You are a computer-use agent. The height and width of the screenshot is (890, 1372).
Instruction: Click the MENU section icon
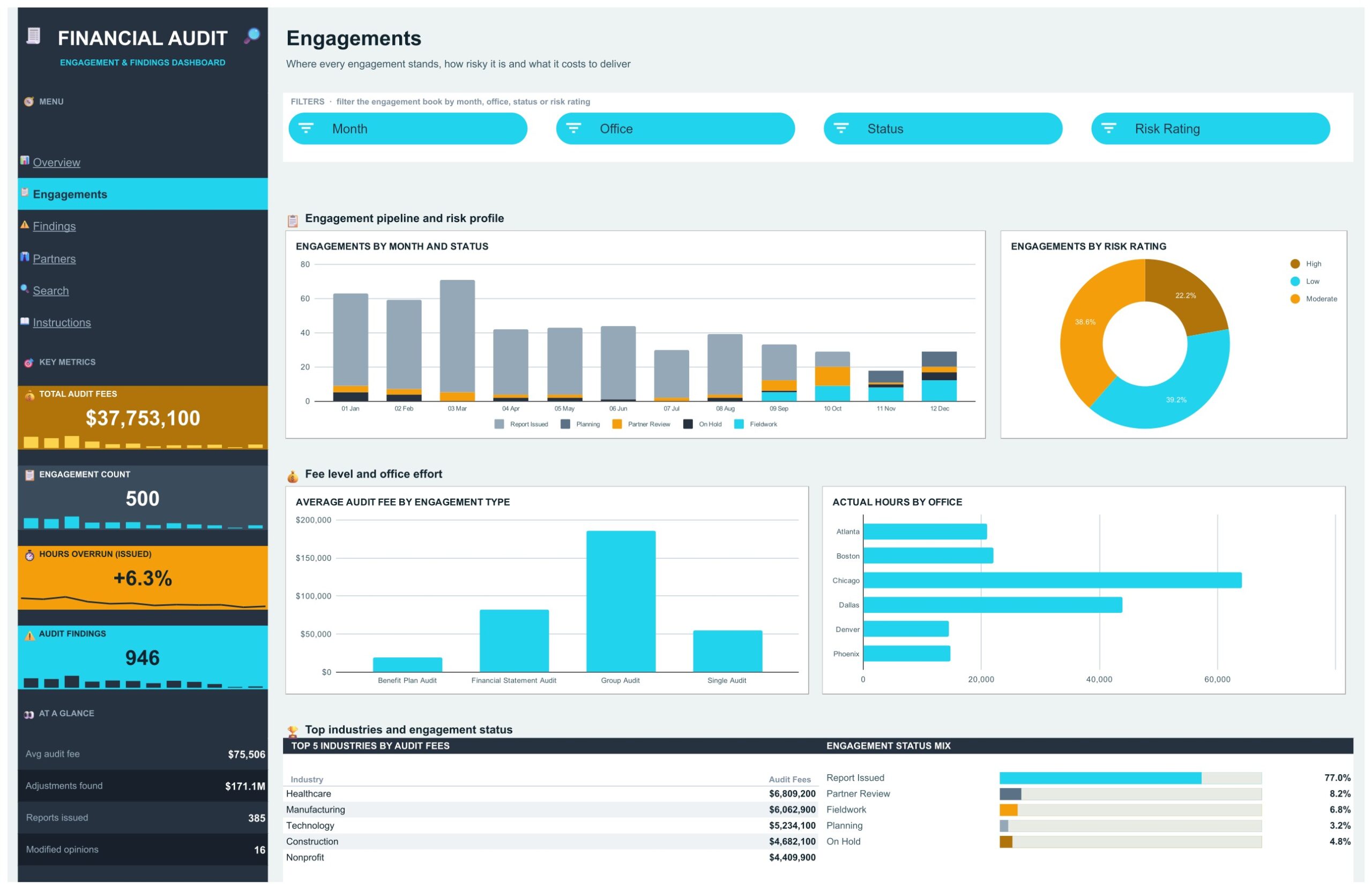[x=29, y=101]
